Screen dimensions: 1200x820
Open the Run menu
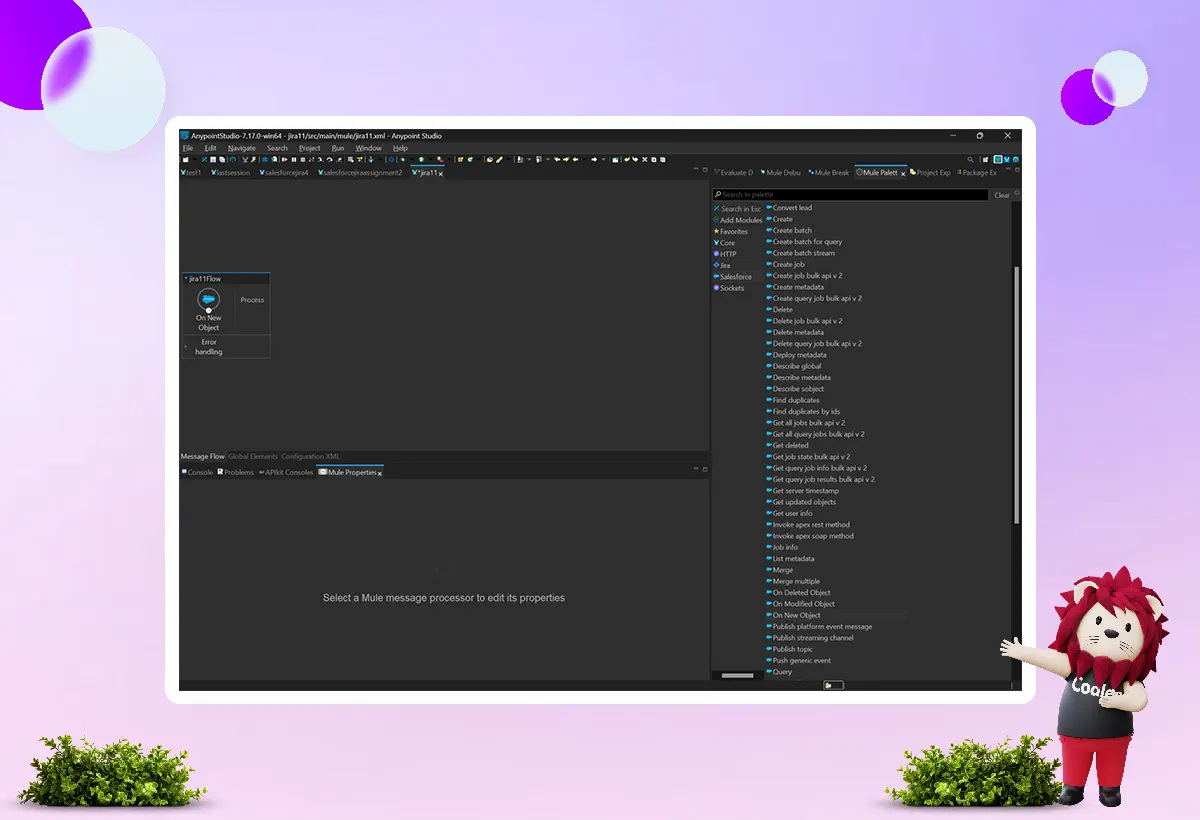click(338, 148)
